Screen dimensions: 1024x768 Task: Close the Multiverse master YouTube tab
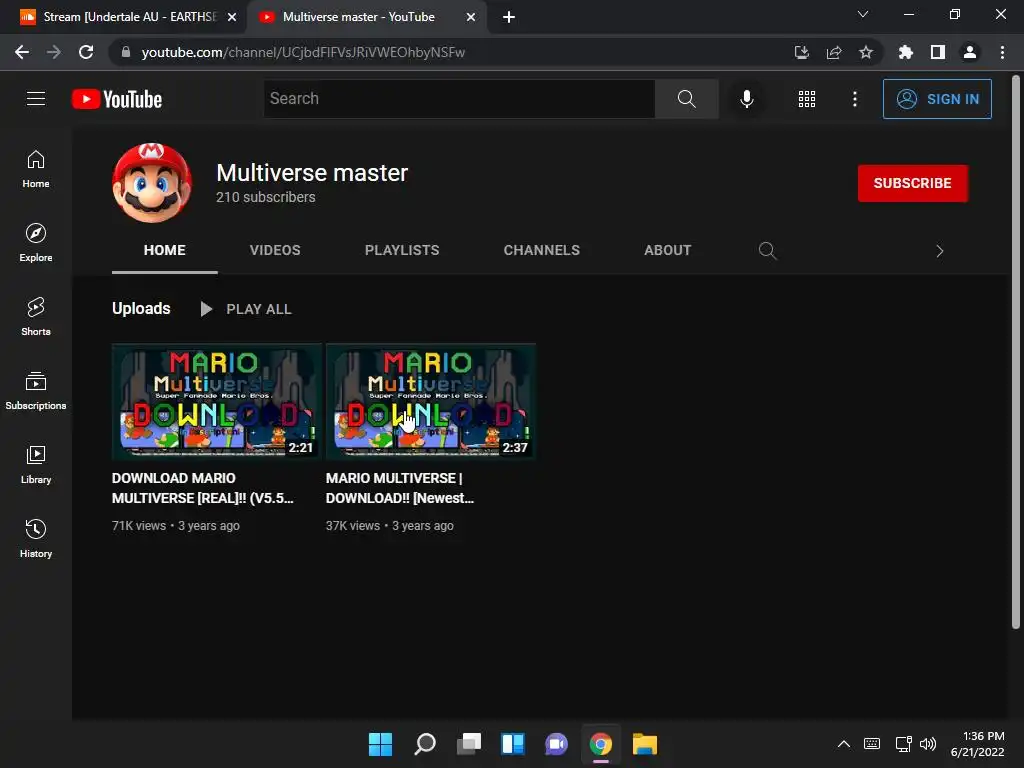click(470, 17)
